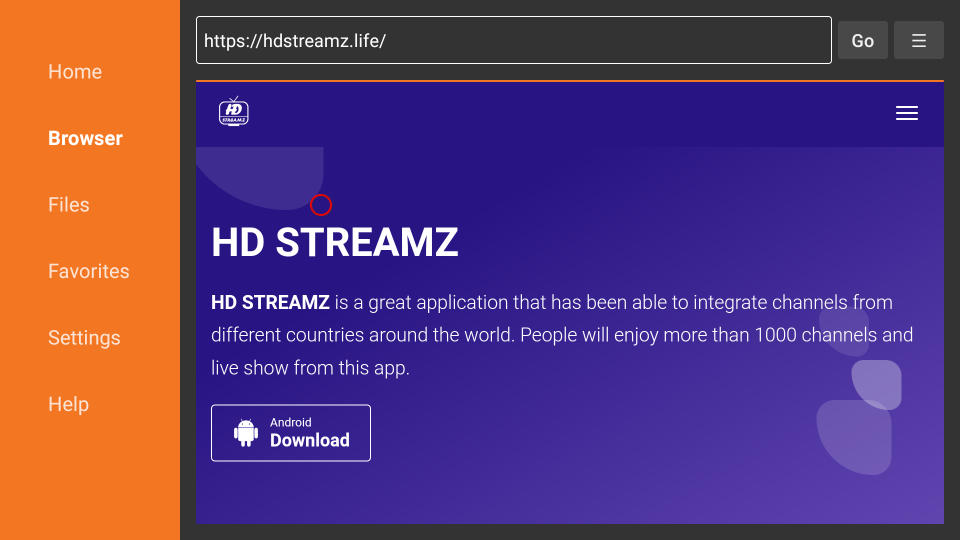960x540 pixels.
Task: Open Settings from the sidebar
Action: (x=84, y=338)
